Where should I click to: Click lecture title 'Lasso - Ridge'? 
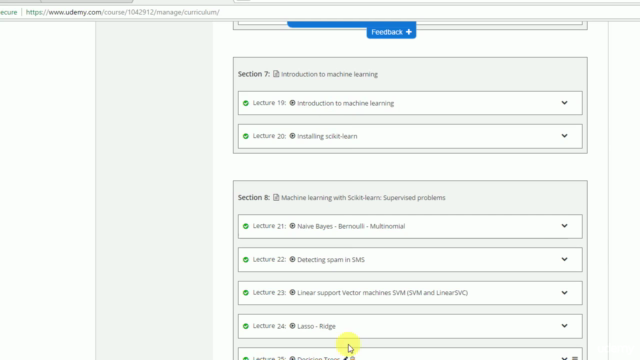(316, 326)
